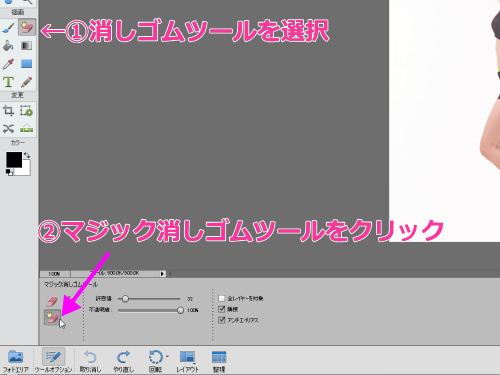Choose the plain Eraser in tool options
This screenshot has height=375, width=500.
point(52,301)
